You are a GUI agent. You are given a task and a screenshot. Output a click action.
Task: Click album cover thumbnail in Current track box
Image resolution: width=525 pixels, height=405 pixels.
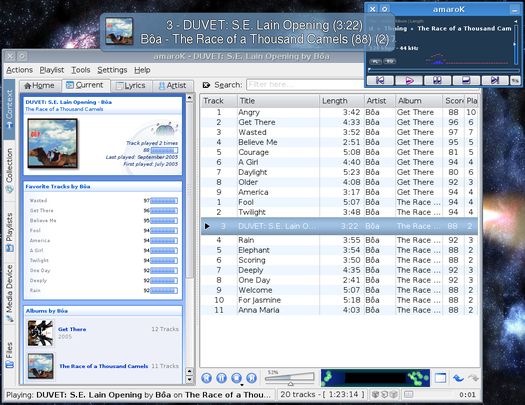pos(53,144)
